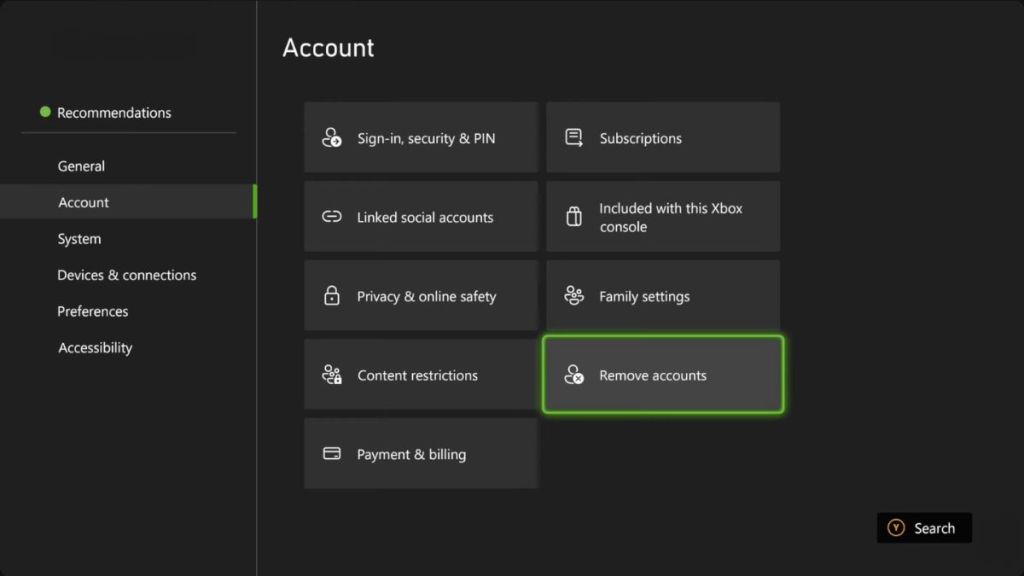Select the highlighted Remove accounts tile
Image resolution: width=1024 pixels, height=576 pixels.
663,374
